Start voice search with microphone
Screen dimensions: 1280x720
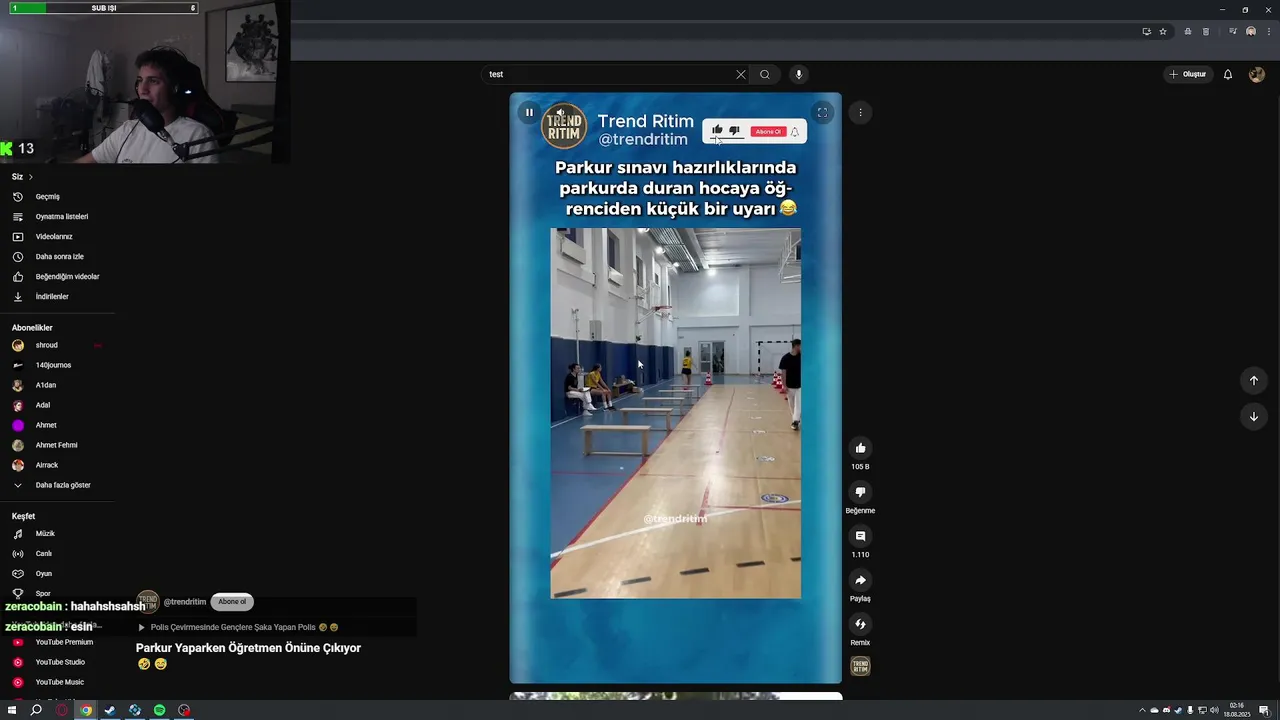[x=798, y=74]
